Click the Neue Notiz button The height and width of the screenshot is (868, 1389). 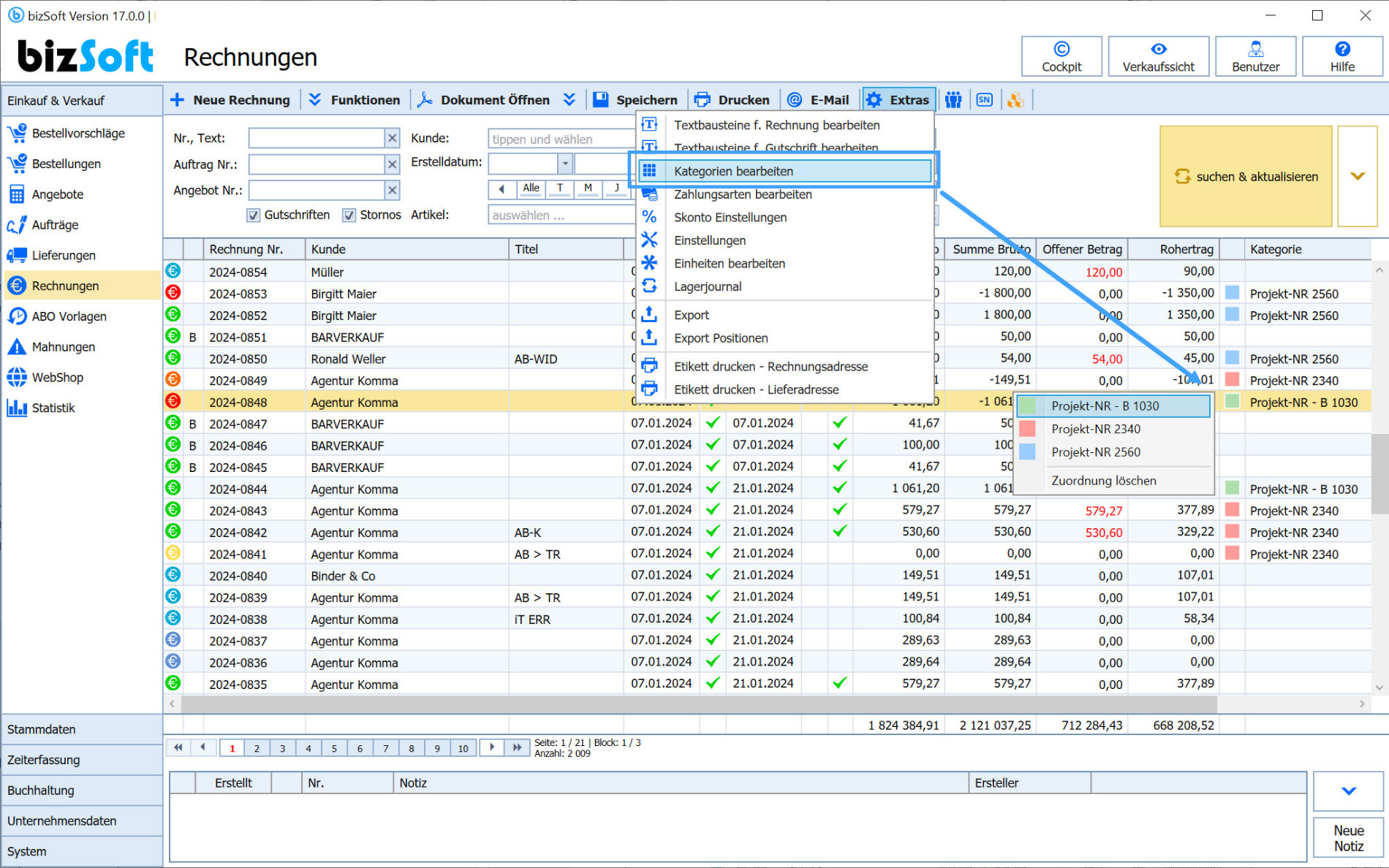coord(1349,839)
